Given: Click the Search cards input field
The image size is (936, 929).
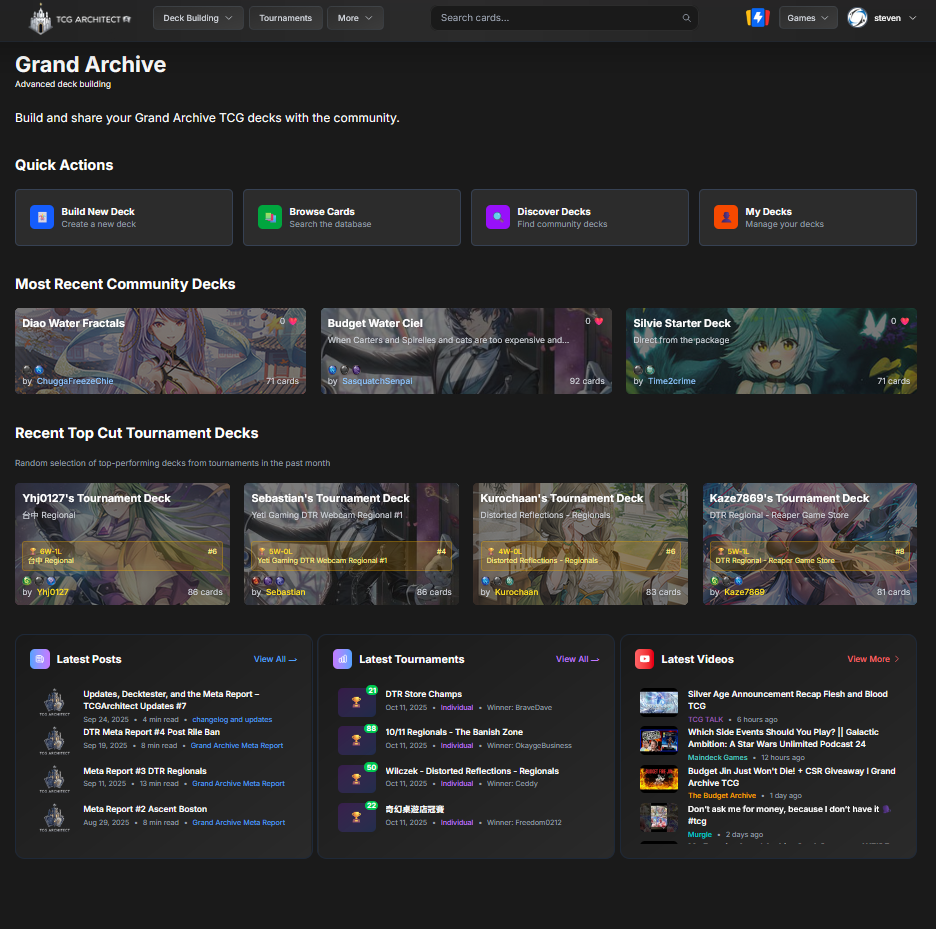Looking at the screenshot, I should [x=555, y=18].
